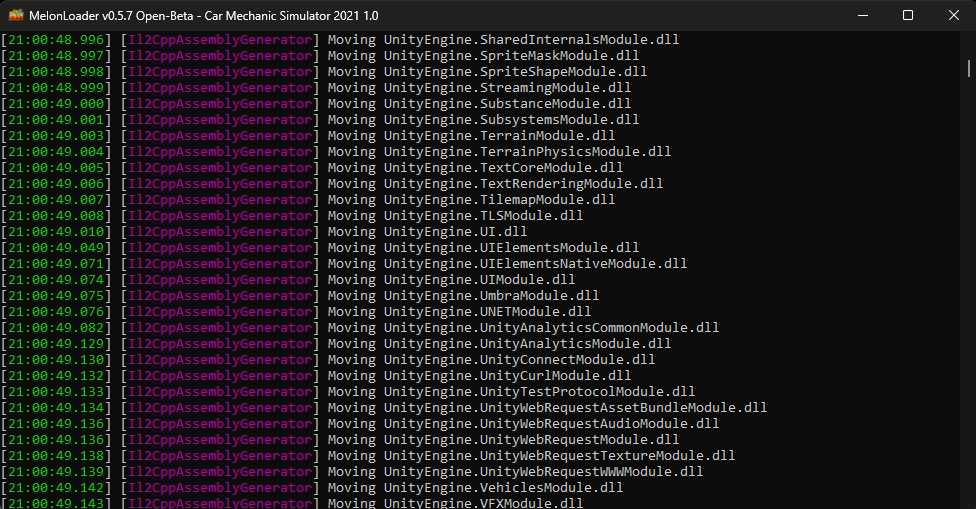Click 'UnityEngine.UnityTestProtocolModule.dll' entry
This screenshot has height=509, width=976.
coord(539,392)
